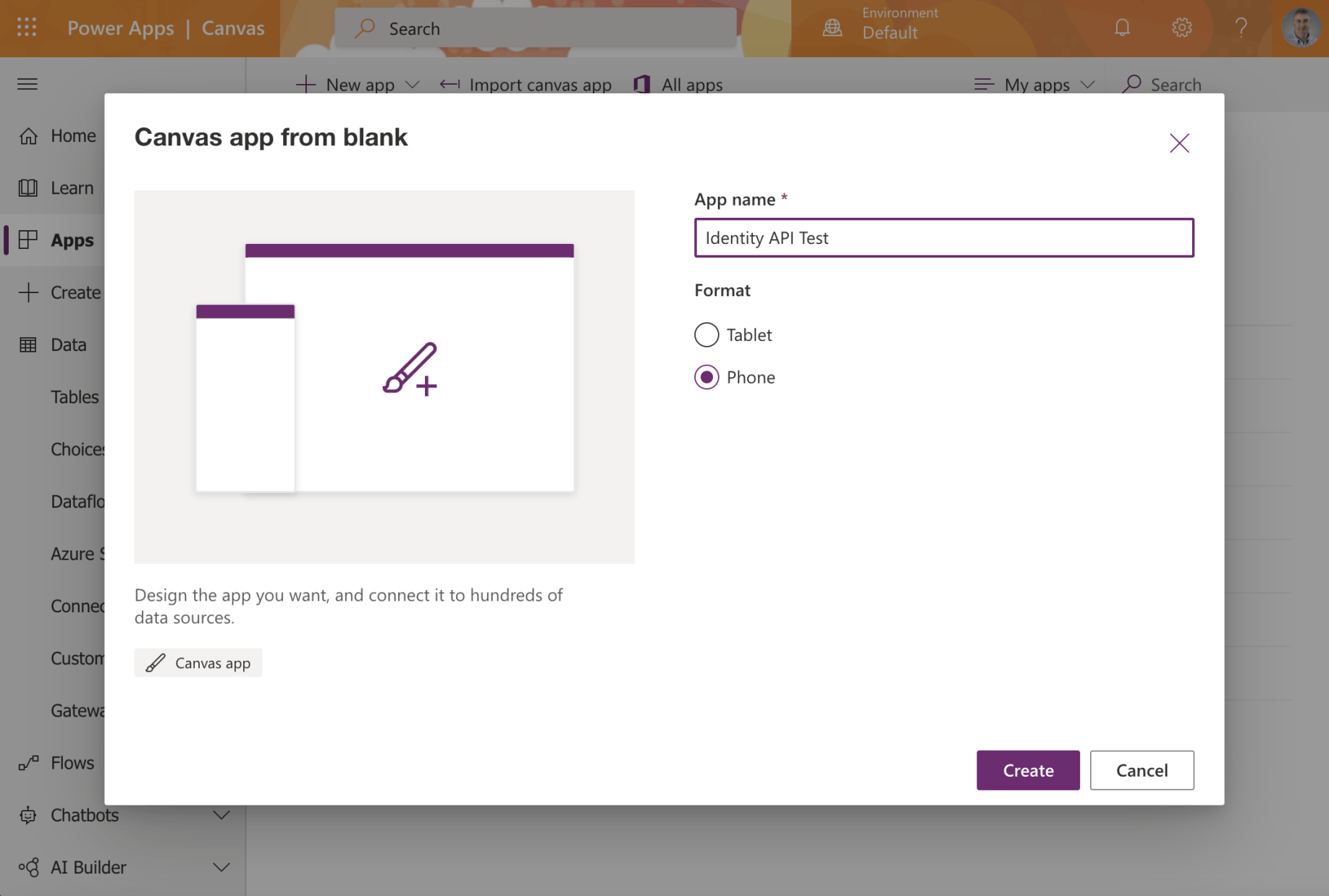Expand the Chatbots section chevron
Viewport: 1329px width, 896px height.
(x=221, y=815)
